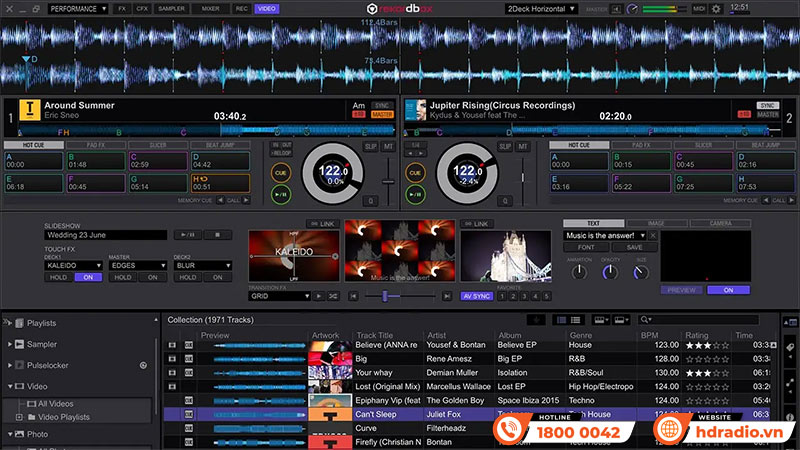Enable SYNC on deck 2

click(767, 105)
